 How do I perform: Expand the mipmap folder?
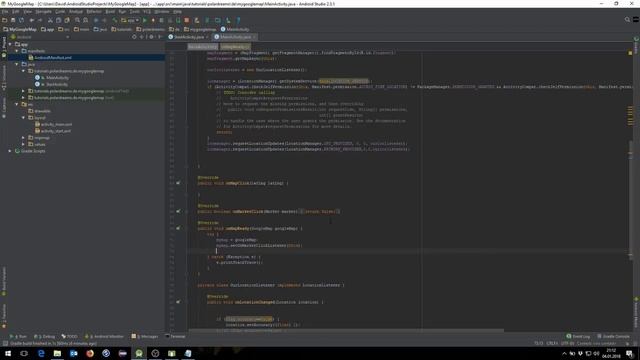[x=23, y=138]
